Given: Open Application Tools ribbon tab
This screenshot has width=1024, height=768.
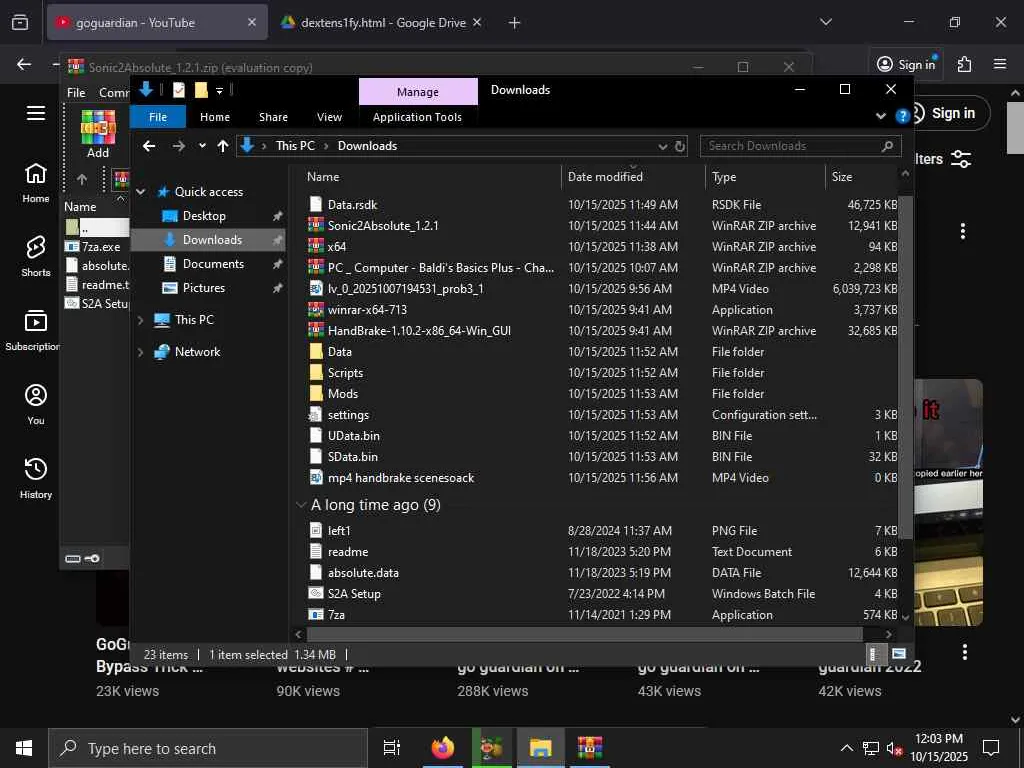Looking at the screenshot, I should (417, 117).
